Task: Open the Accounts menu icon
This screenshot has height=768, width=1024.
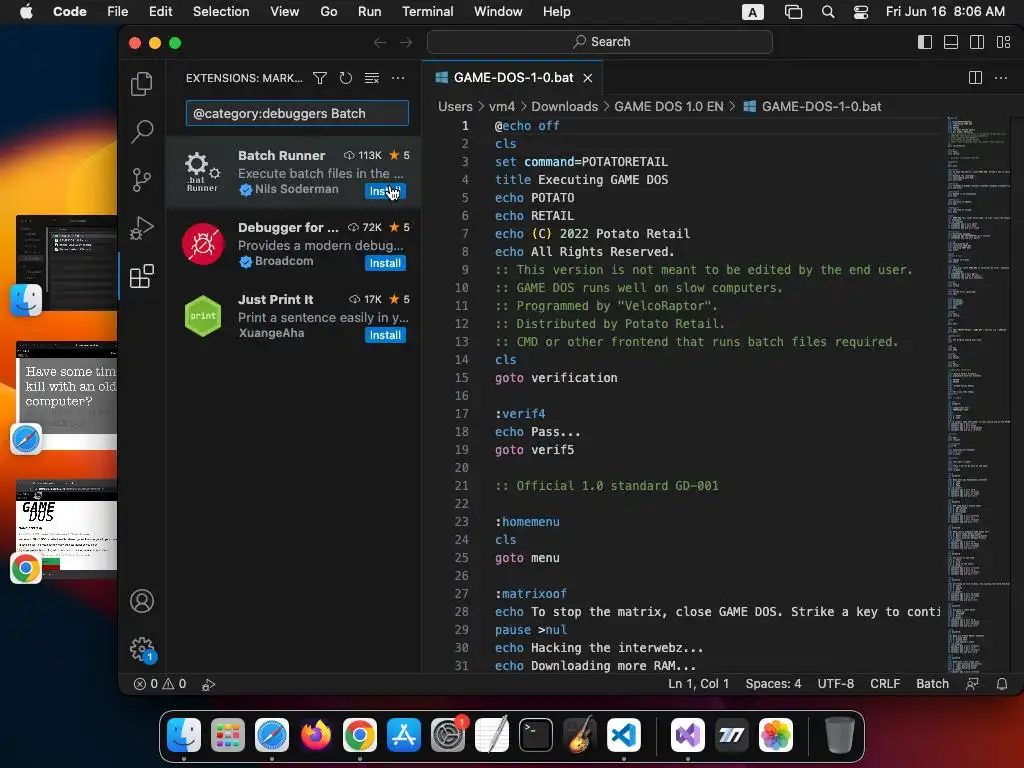Action: point(142,601)
